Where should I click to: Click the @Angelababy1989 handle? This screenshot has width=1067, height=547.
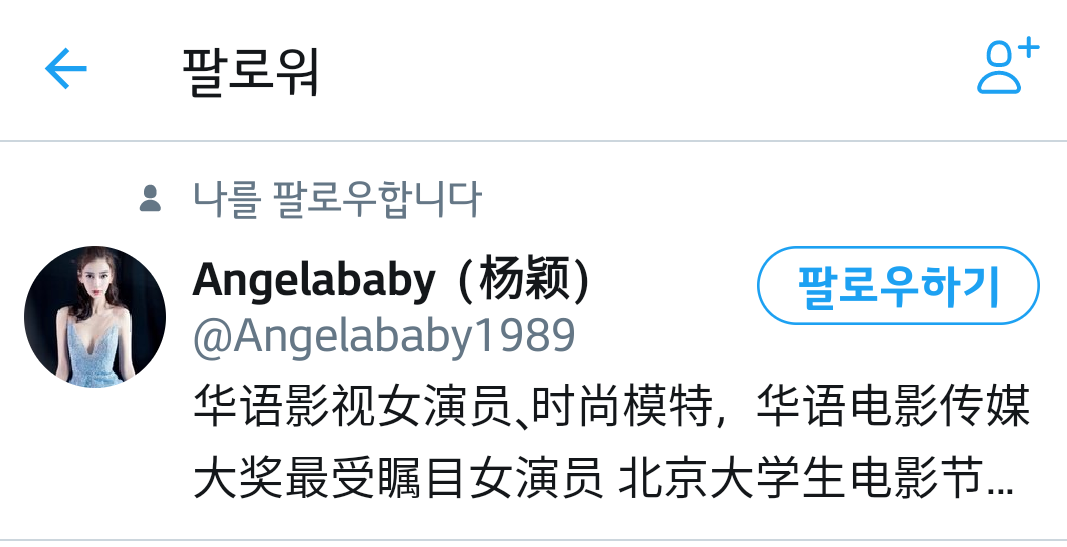384,335
